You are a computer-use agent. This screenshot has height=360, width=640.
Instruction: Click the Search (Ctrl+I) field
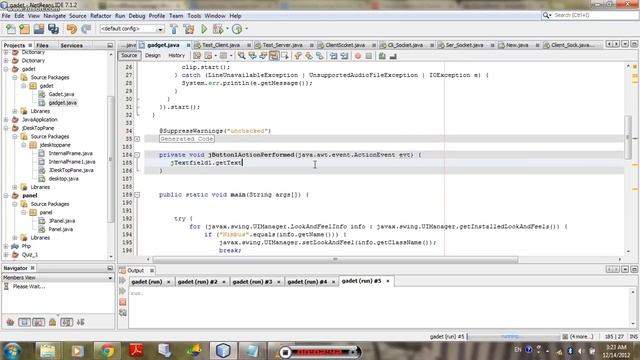click(590, 15)
